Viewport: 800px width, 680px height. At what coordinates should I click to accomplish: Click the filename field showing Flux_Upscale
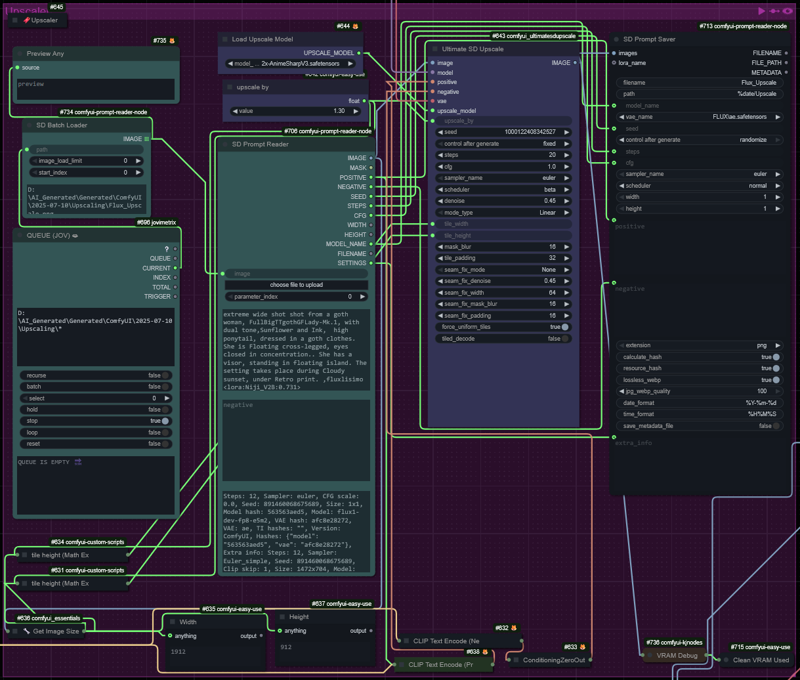click(699, 83)
